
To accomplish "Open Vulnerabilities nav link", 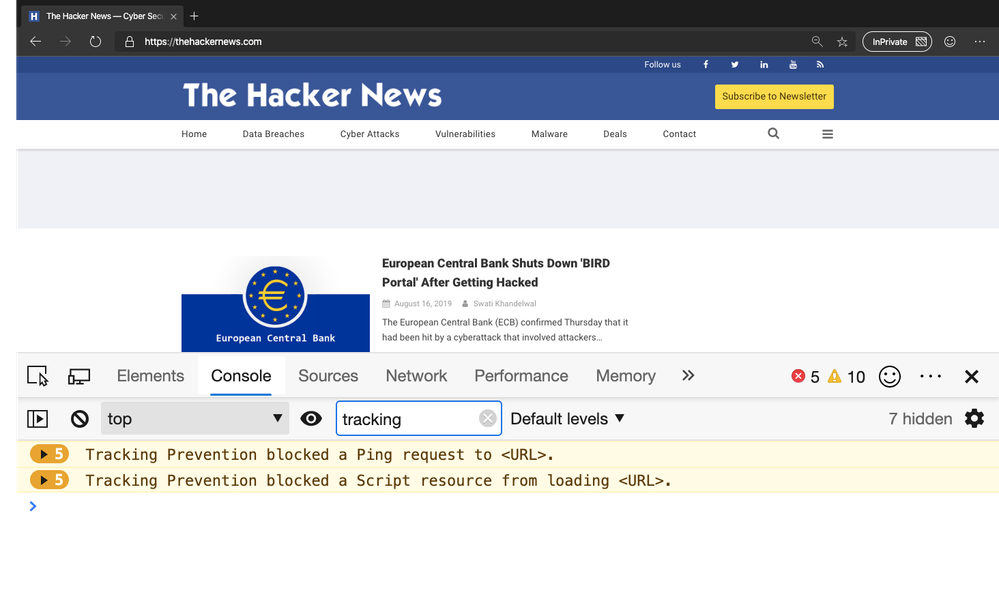I will coord(465,134).
